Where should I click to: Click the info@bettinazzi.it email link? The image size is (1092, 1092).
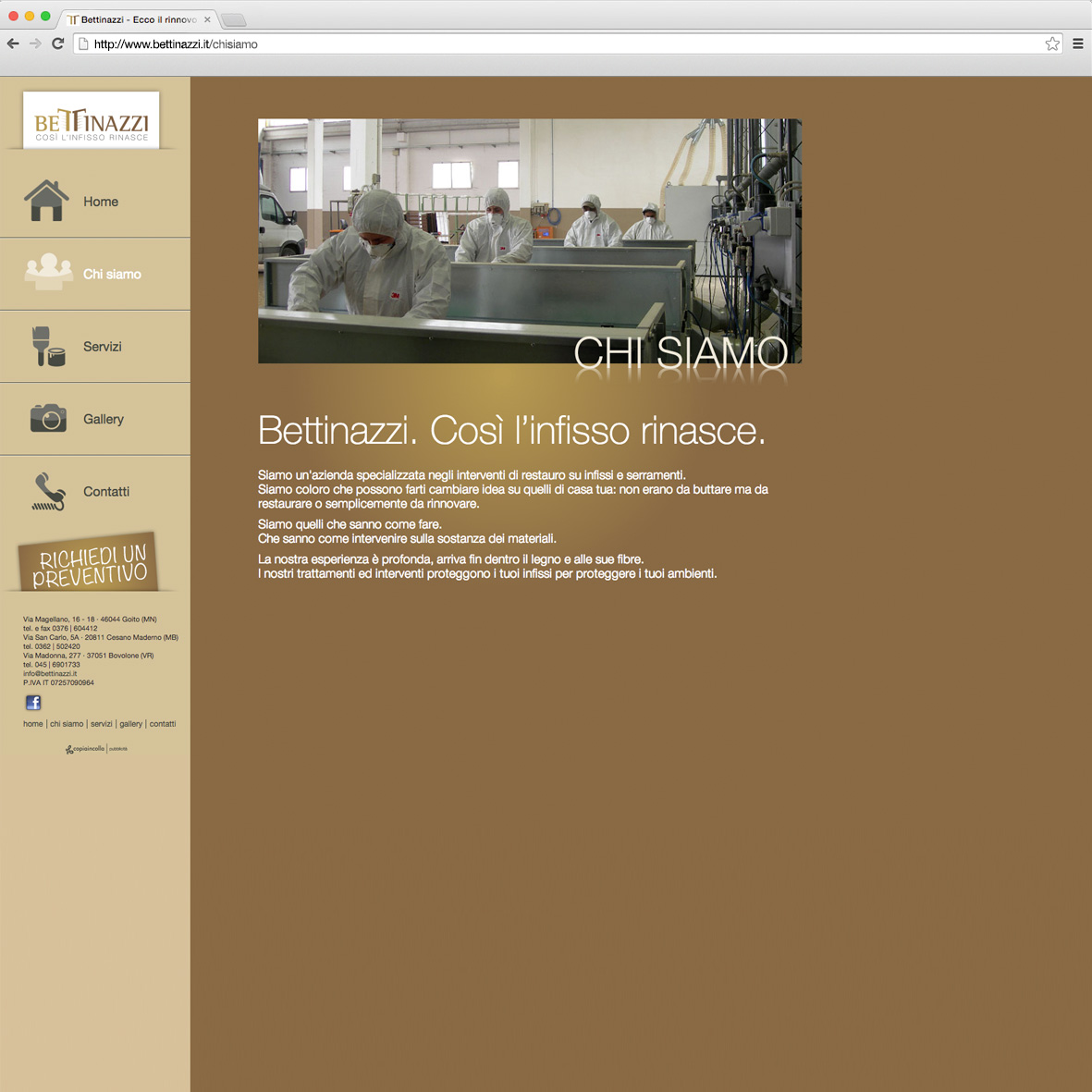[x=50, y=673]
